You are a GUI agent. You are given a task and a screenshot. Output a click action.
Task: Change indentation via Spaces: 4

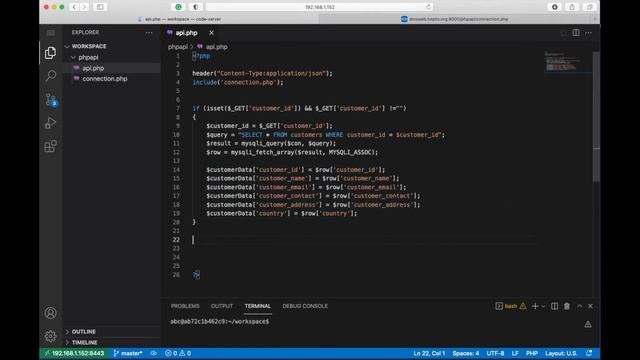(x=466, y=353)
